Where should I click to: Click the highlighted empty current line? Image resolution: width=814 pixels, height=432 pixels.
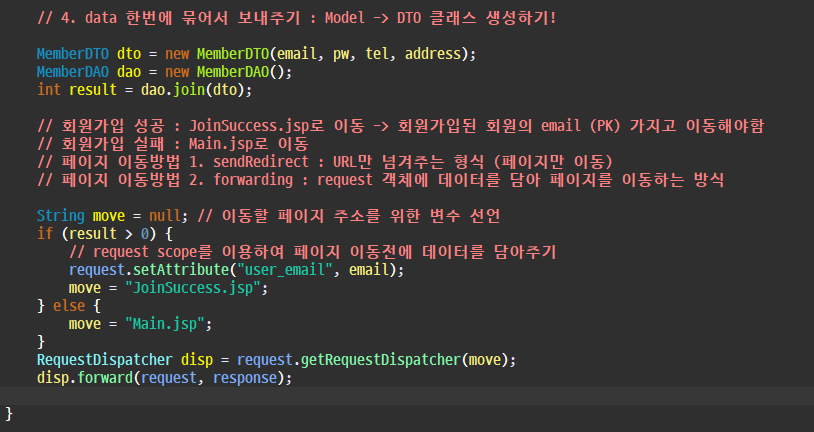407,396
